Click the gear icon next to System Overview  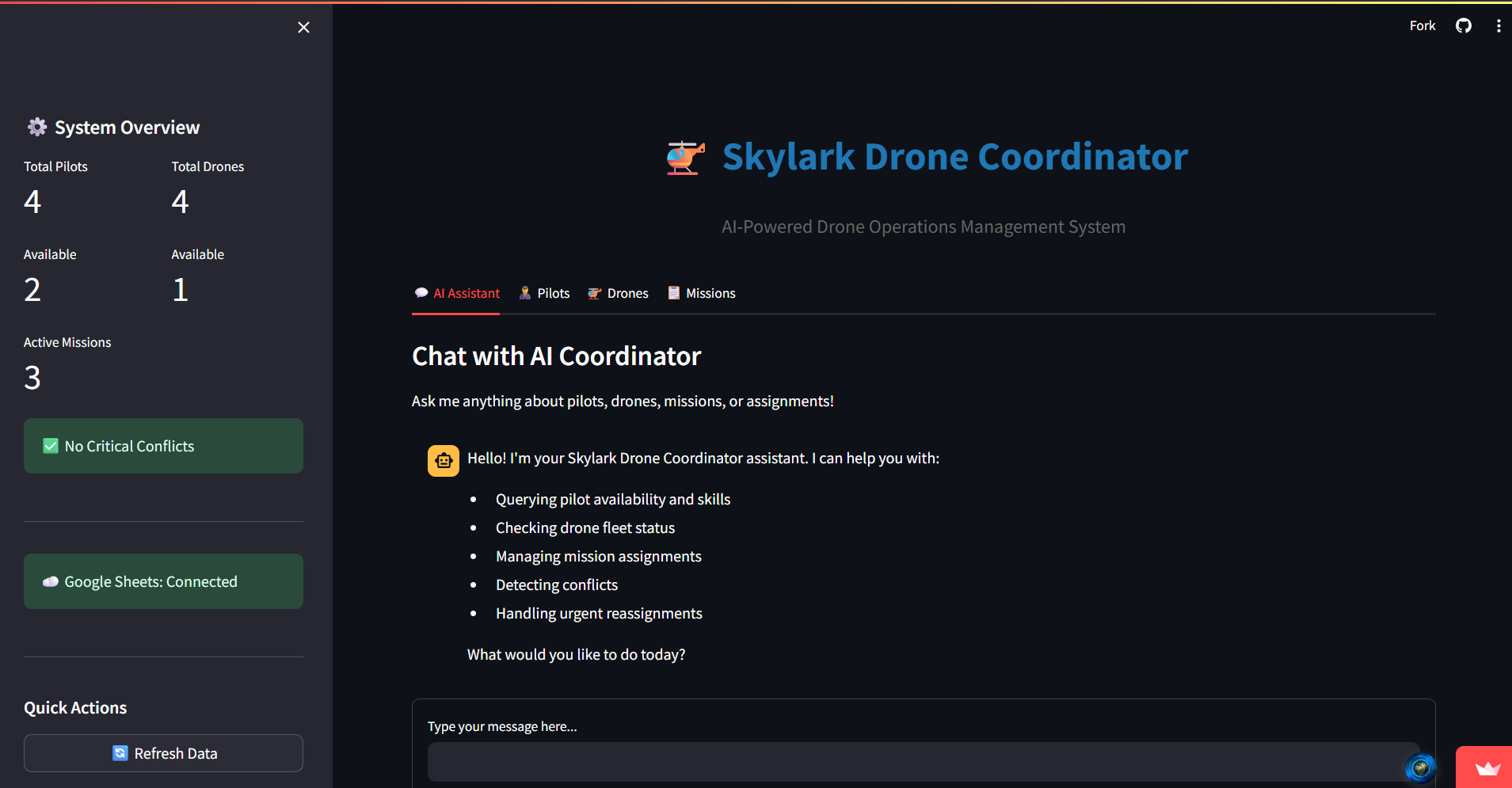tap(36, 126)
